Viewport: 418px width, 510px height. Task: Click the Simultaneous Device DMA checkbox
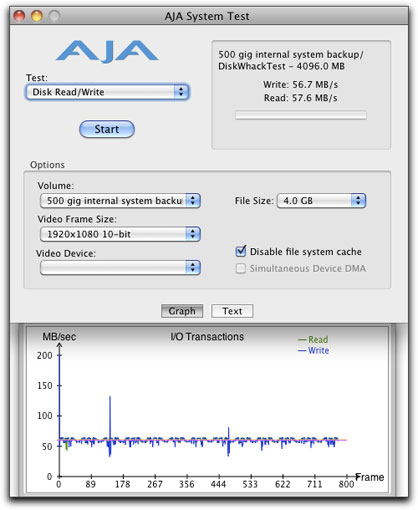(241, 268)
